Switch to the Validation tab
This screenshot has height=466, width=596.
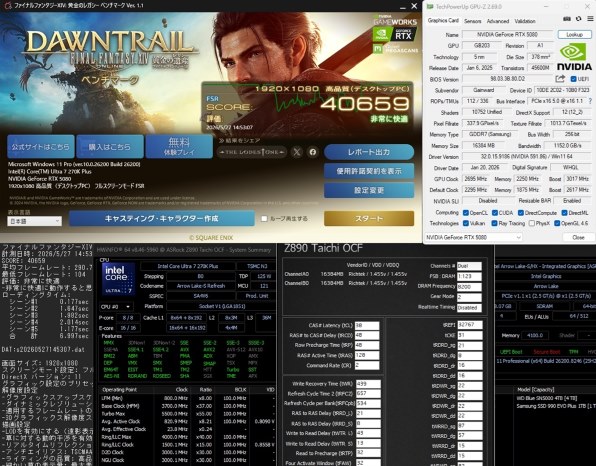[x=525, y=21]
